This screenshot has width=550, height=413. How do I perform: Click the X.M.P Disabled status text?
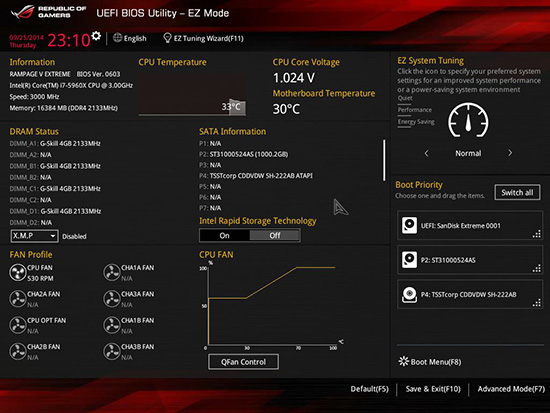tap(74, 237)
